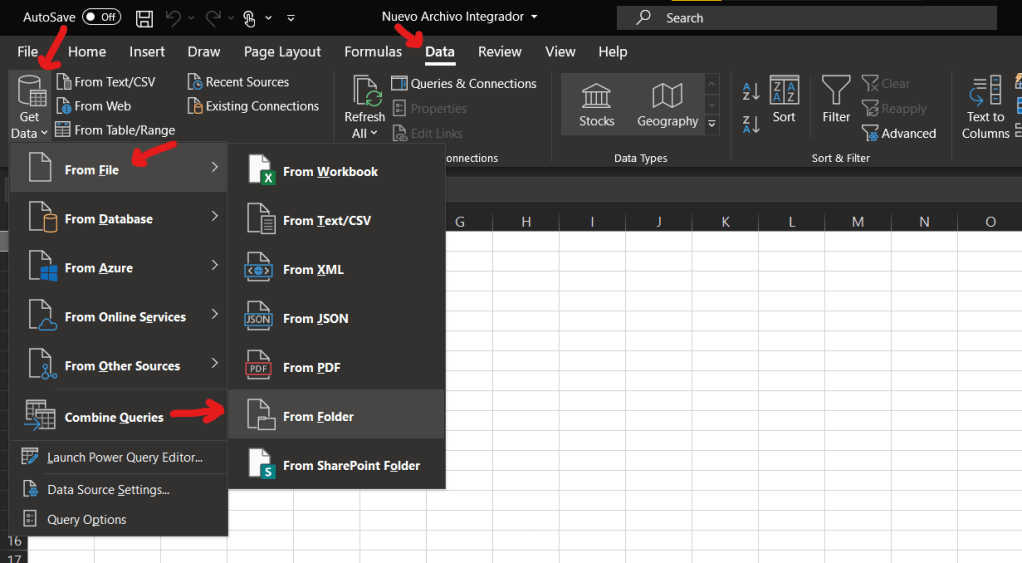Click the From JSON icon

(259, 318)
